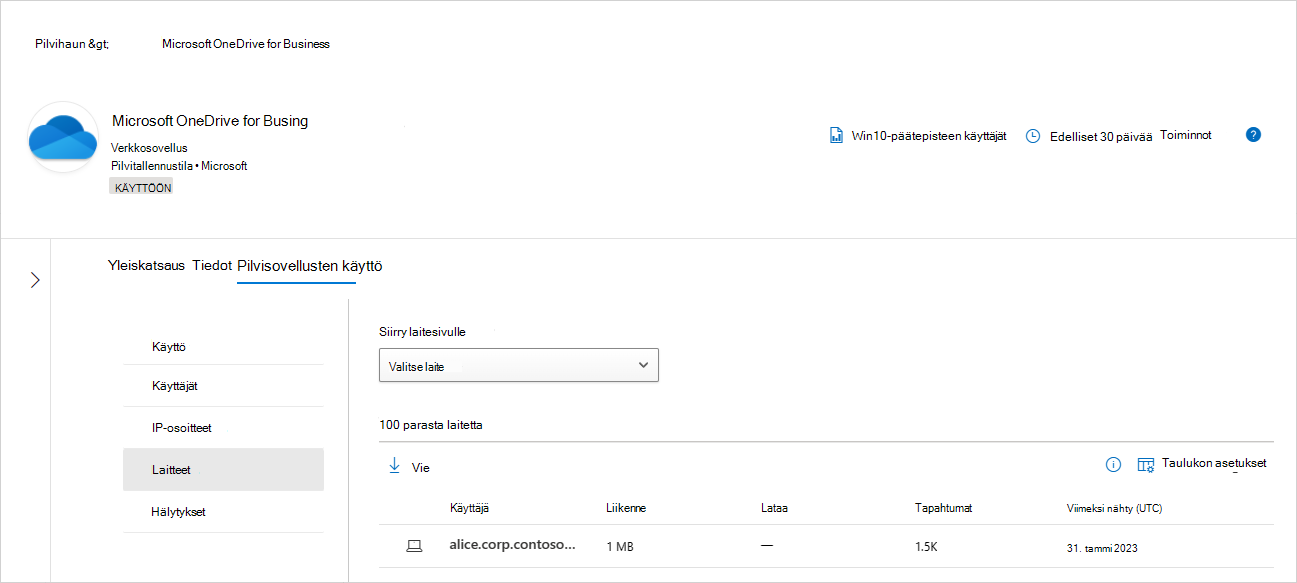Click the report icon beside Win10-päätepisteen käyttäjät
1297x583 pixels.
(836, 135)
